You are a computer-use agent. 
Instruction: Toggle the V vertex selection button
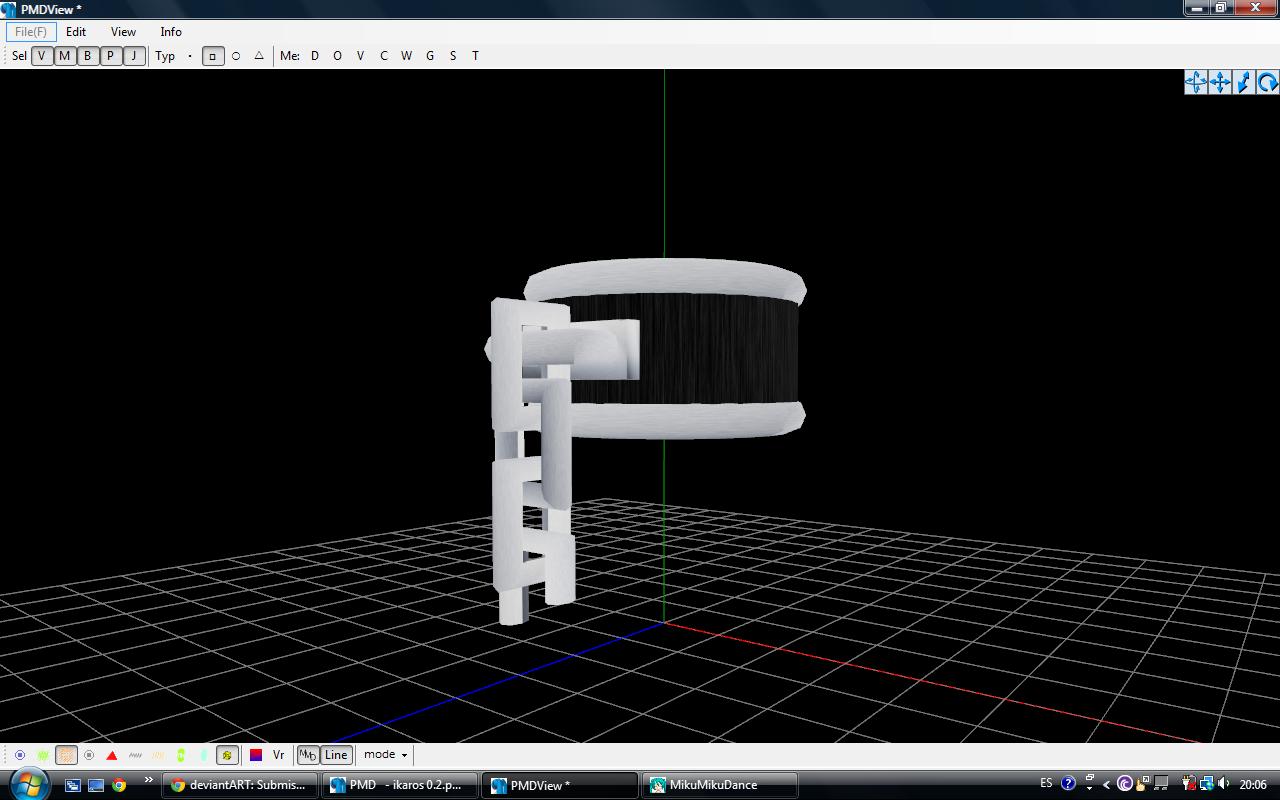[x=42, y=56]
